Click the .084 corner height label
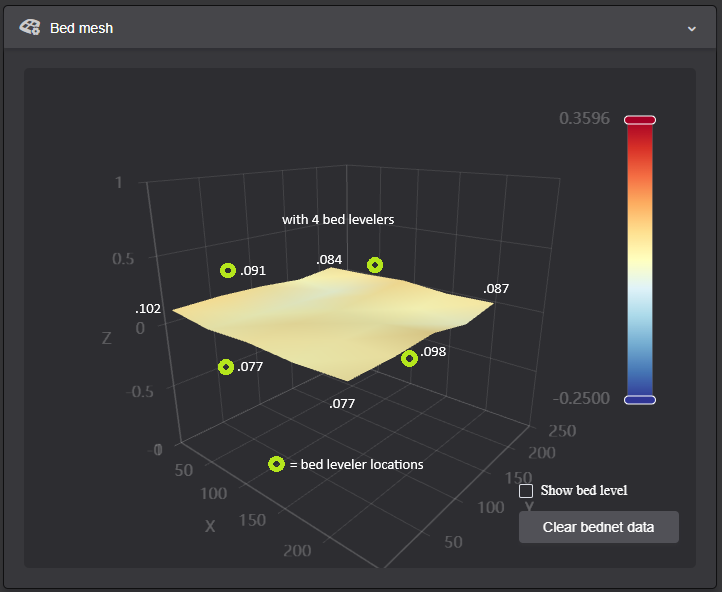The width and height of the screenshot is (722, 592). [329, 260]
